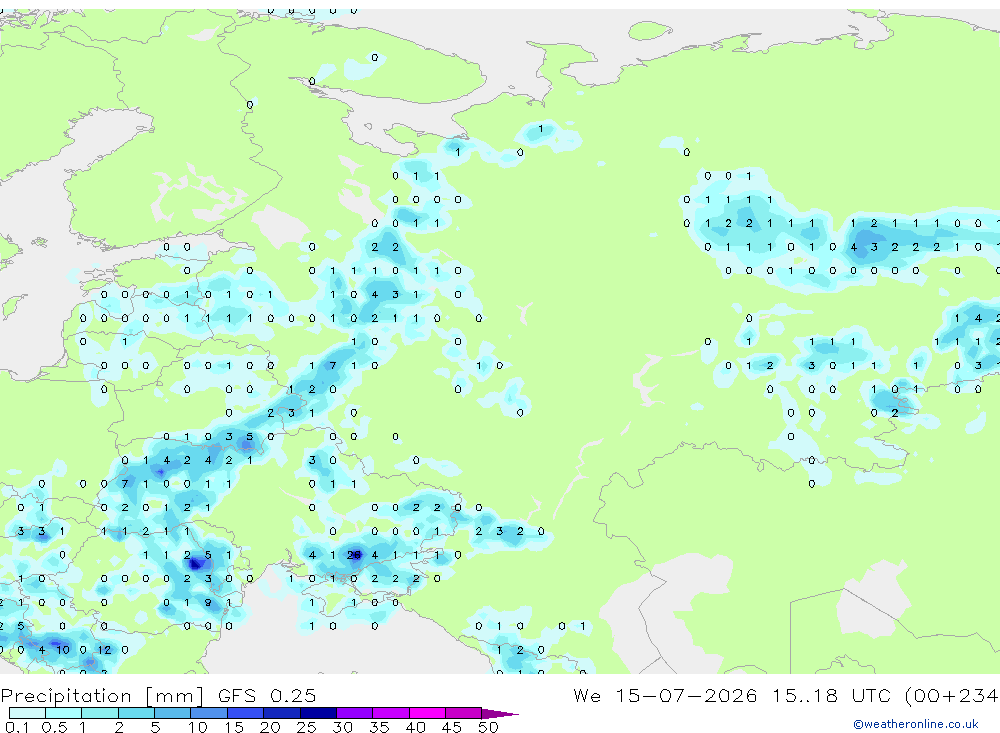The image size is (1000, 733).
Task: Click the "12" precipitation value on map
Action: coord(104,649)
